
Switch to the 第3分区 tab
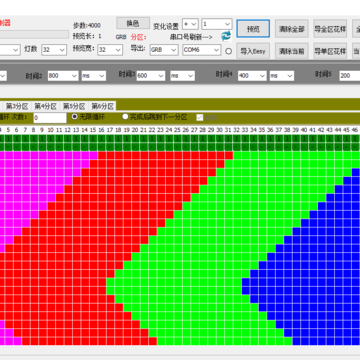[x=18, y=106]
